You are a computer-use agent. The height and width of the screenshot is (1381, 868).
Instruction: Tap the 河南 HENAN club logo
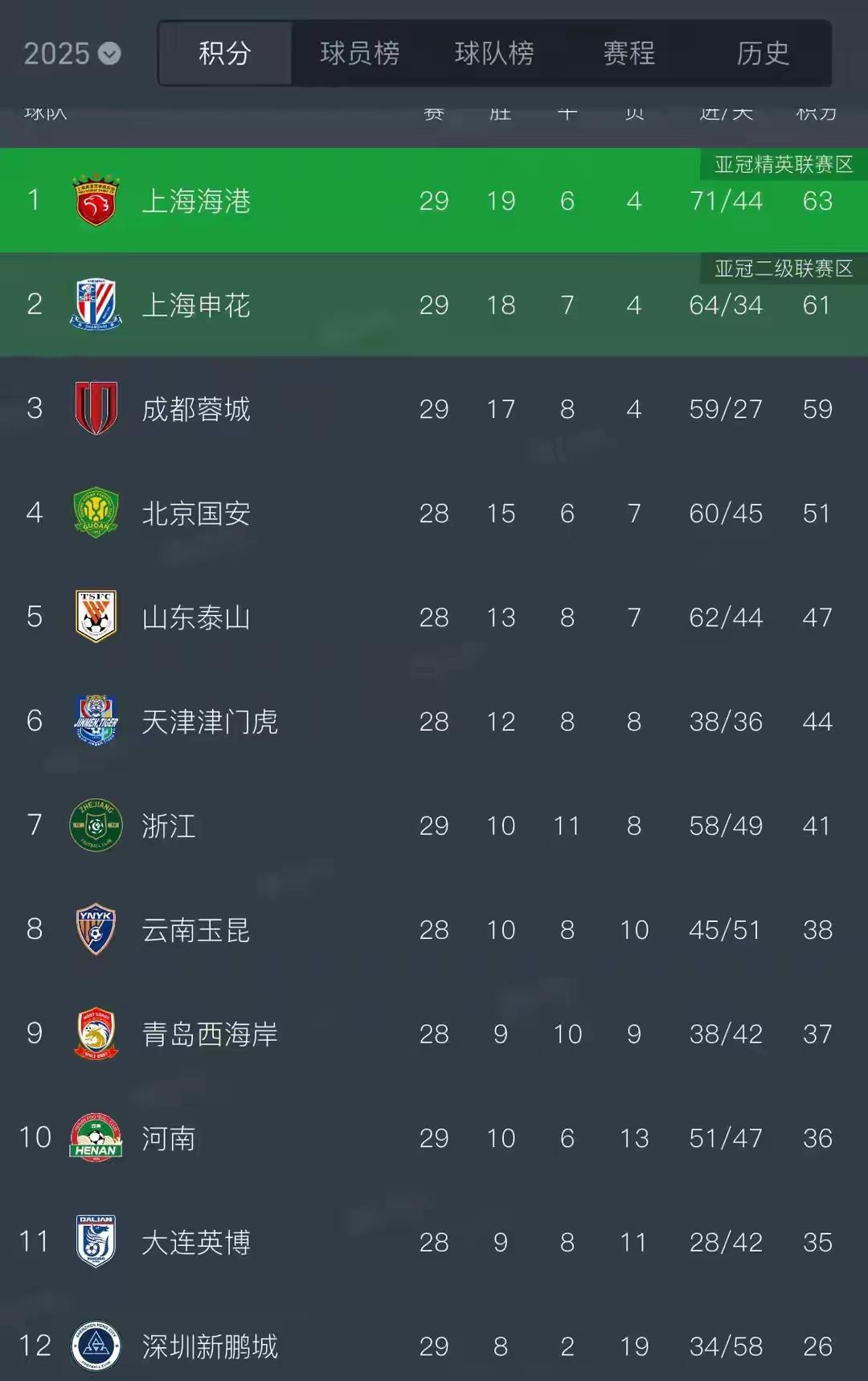96,1137
